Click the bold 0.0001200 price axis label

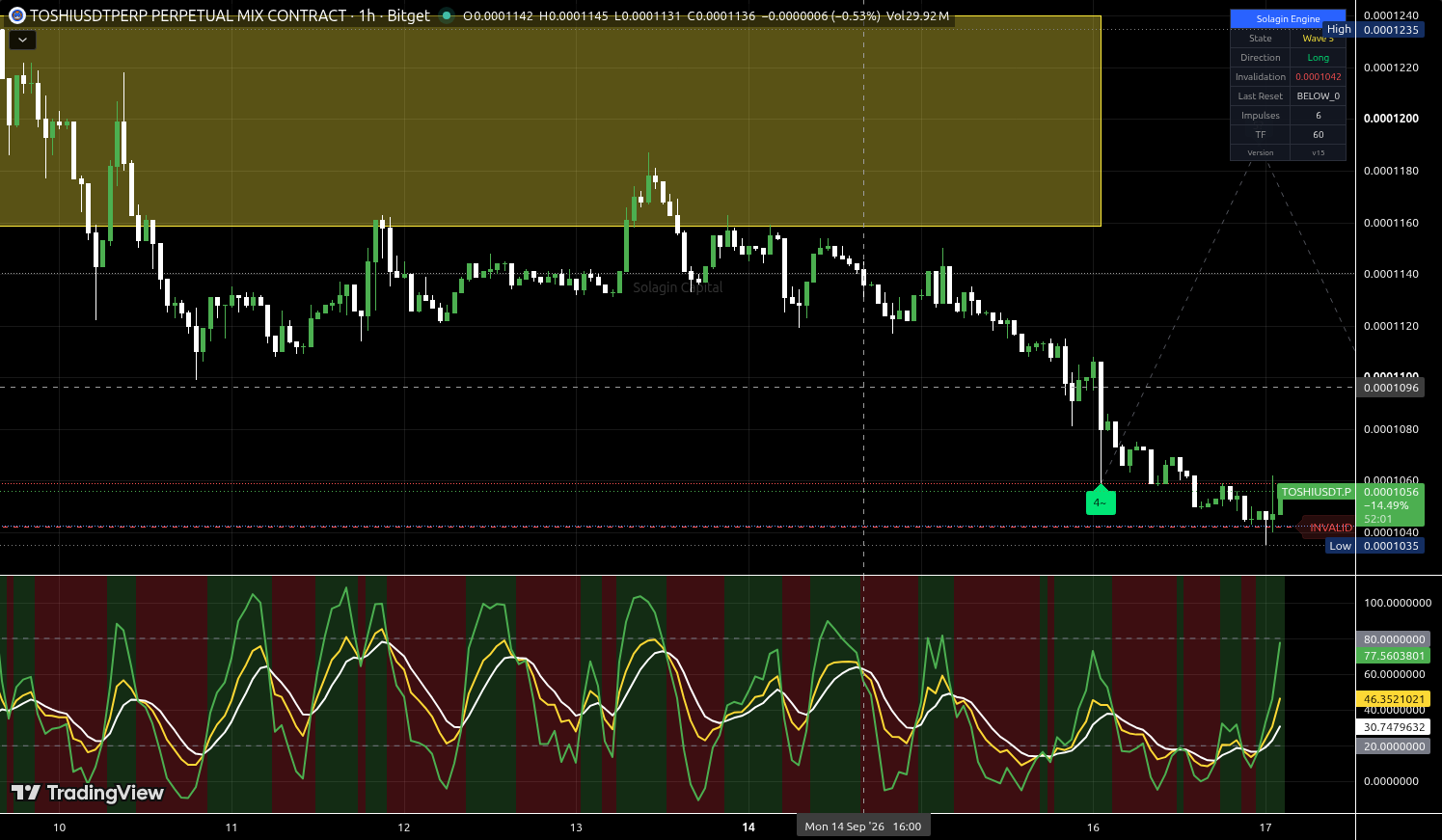point(1391,119)
